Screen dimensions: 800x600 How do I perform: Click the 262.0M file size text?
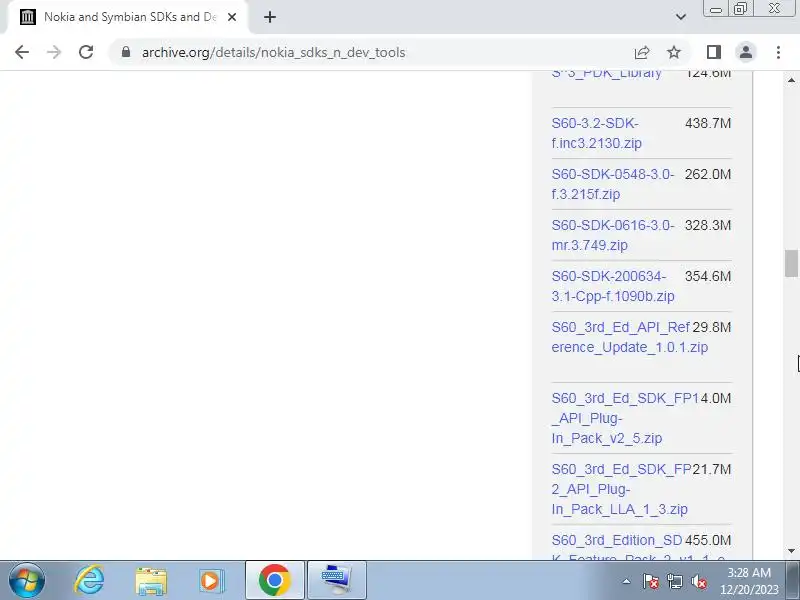(708, 174)
